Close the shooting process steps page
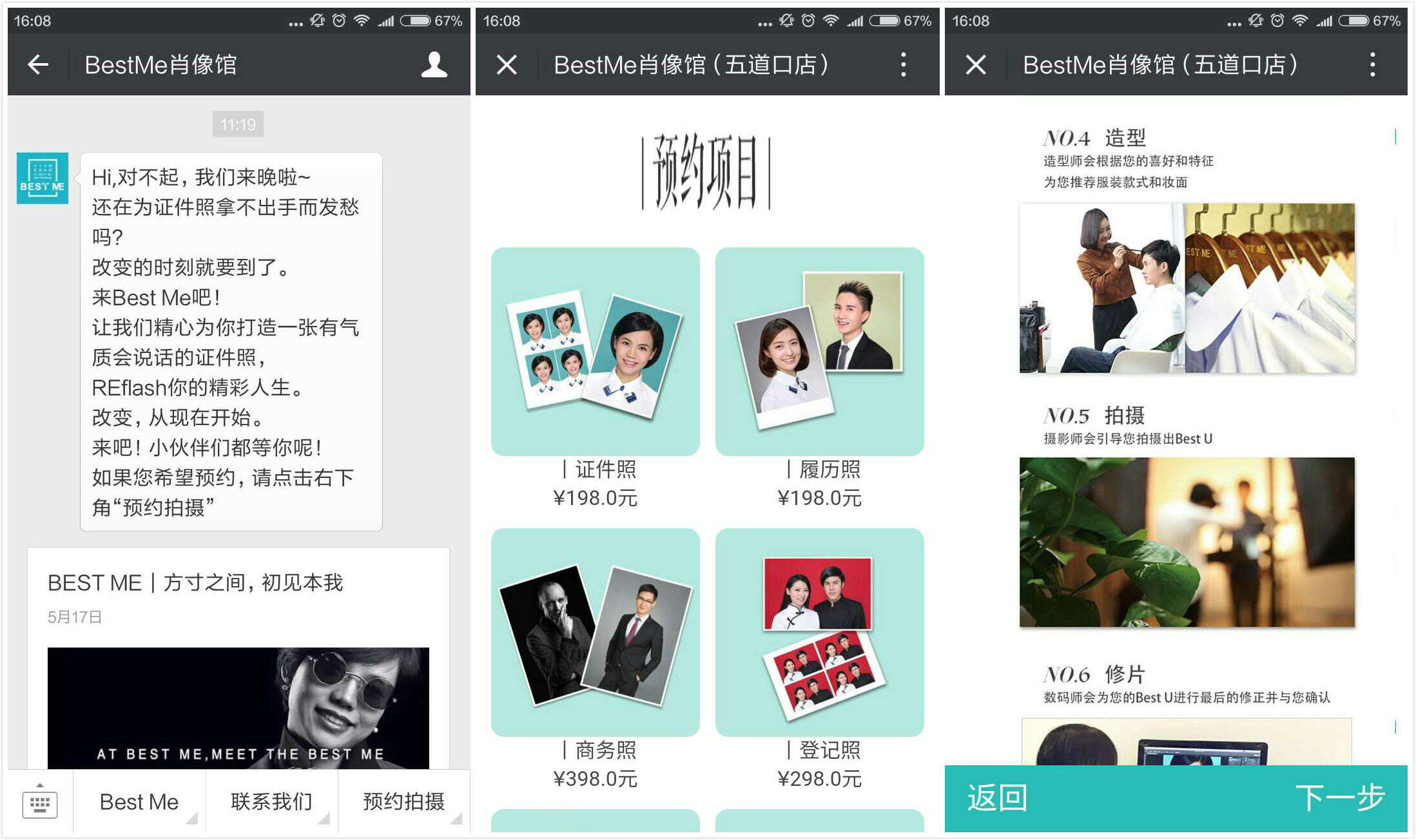Image resolution: width=1416 pixels, height=840 pixels. tap(976, 64)
